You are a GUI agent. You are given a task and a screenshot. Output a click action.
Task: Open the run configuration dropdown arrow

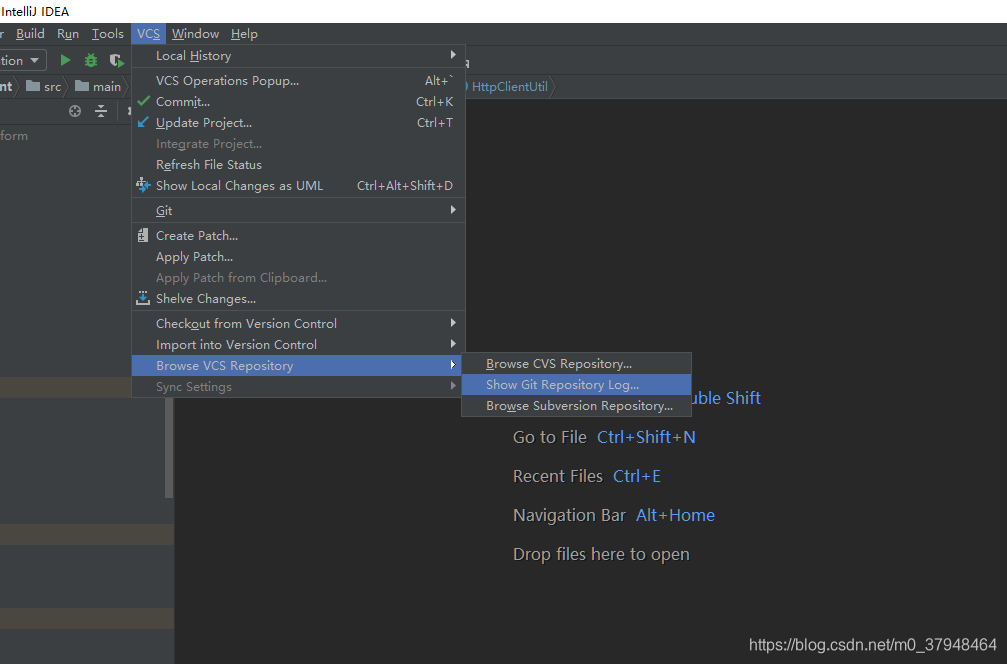click(35, 60)
